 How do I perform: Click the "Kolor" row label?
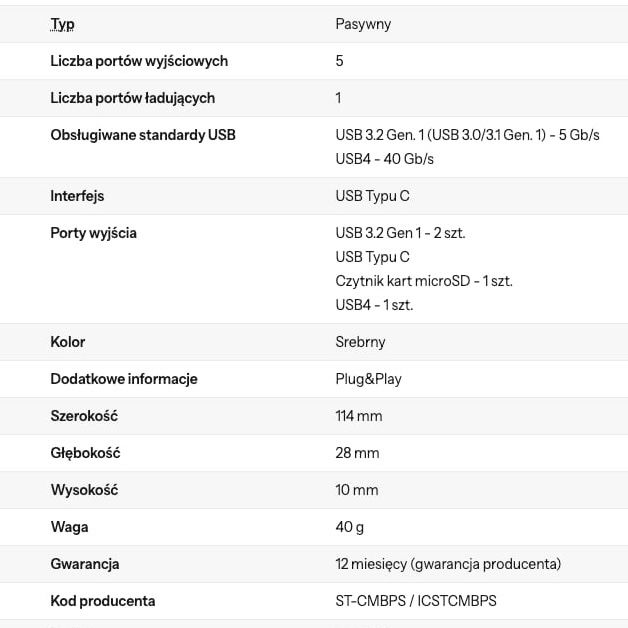68,342
